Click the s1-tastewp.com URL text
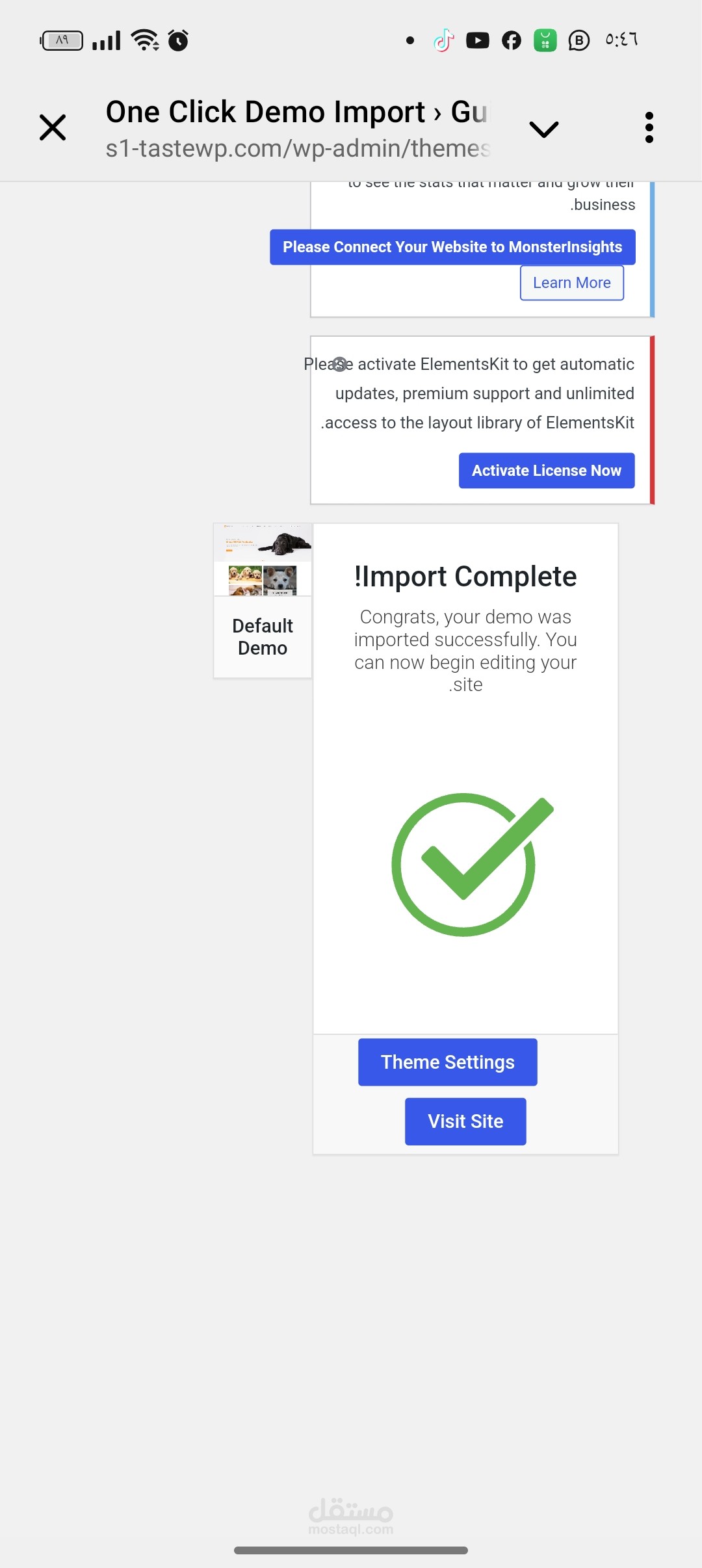The image size is (702, 1568). tap(298, 149)
